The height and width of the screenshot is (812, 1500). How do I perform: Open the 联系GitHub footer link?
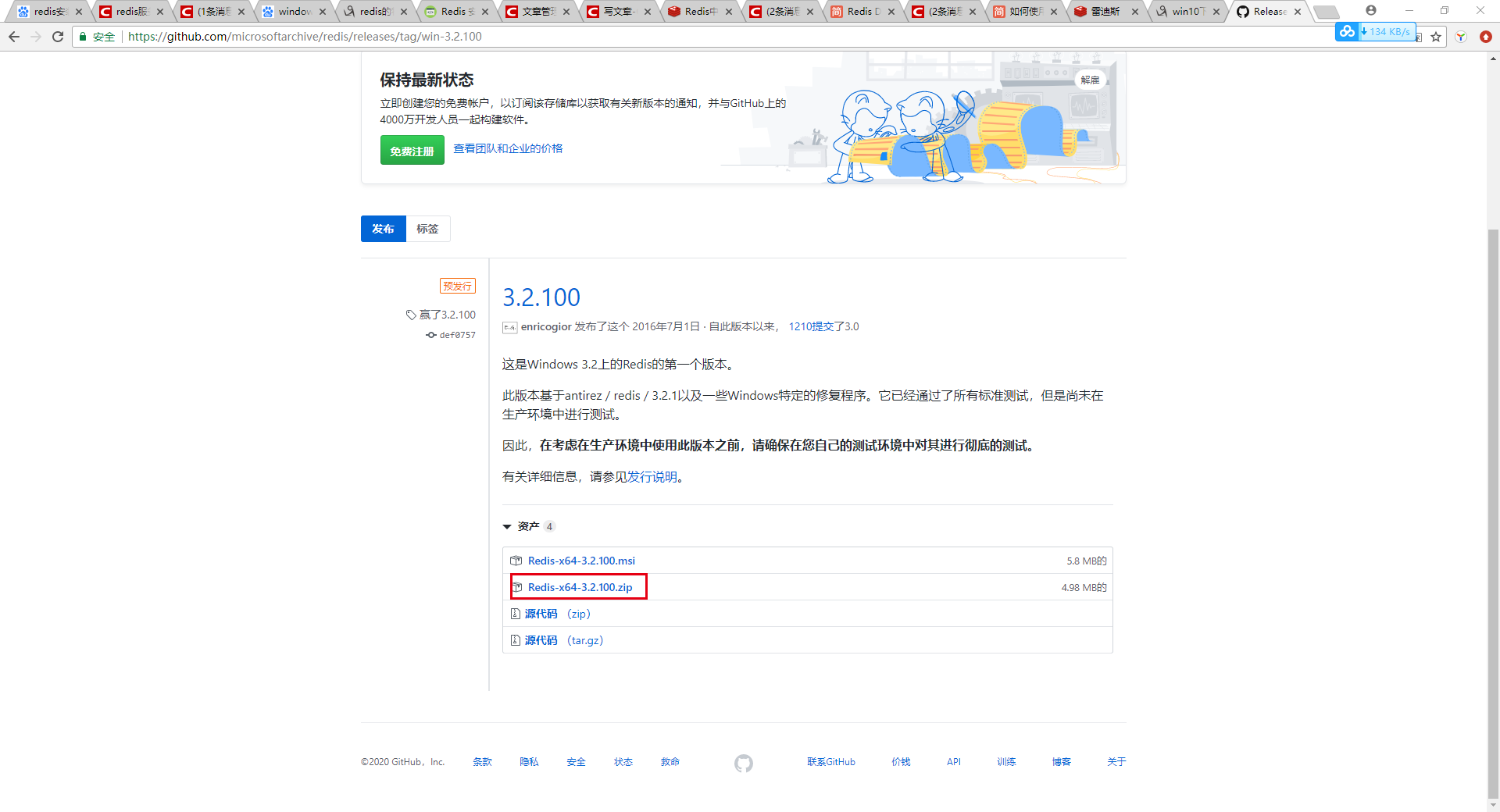click(831, 762)
